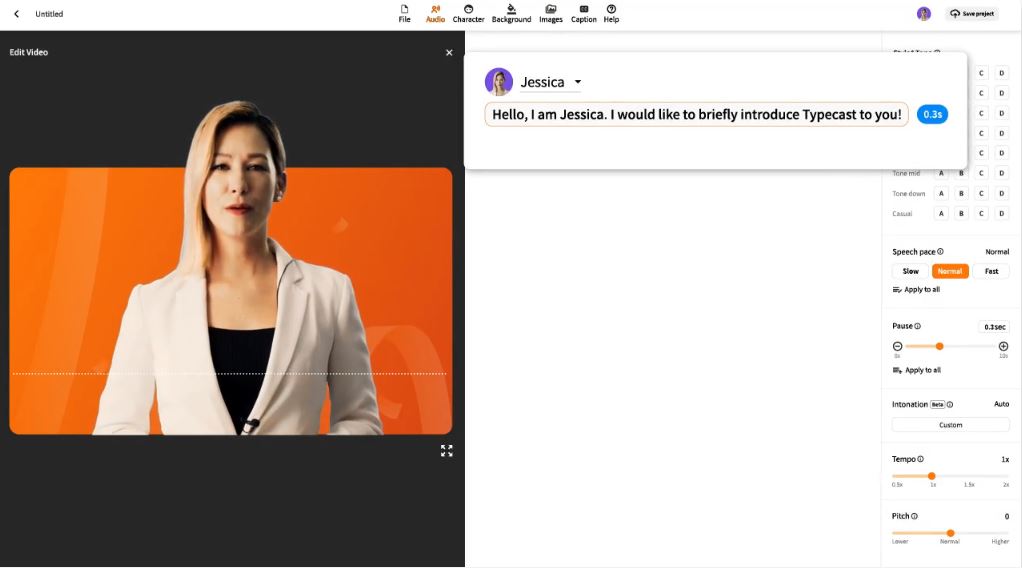Apply pause setting to all sentences
The width and height of the screenshot is (1022, 568).
pos(917,370)
